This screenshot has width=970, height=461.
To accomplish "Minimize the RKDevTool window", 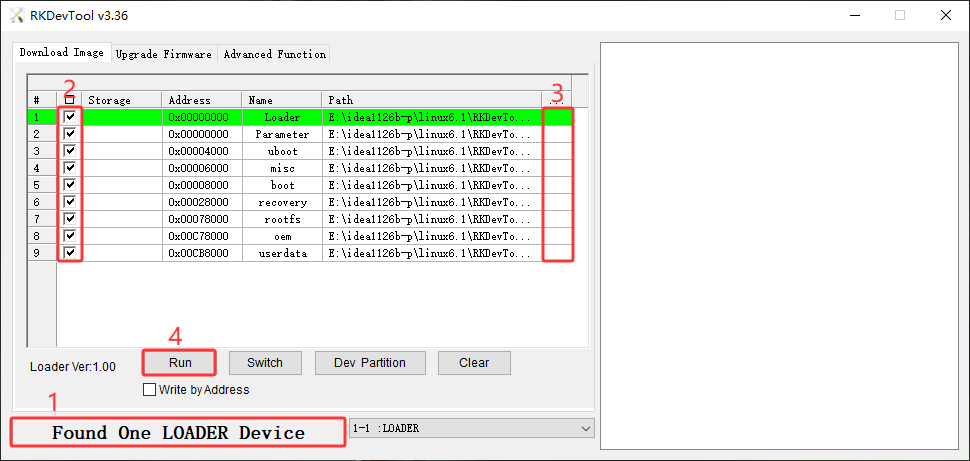I will coord(854,16).
